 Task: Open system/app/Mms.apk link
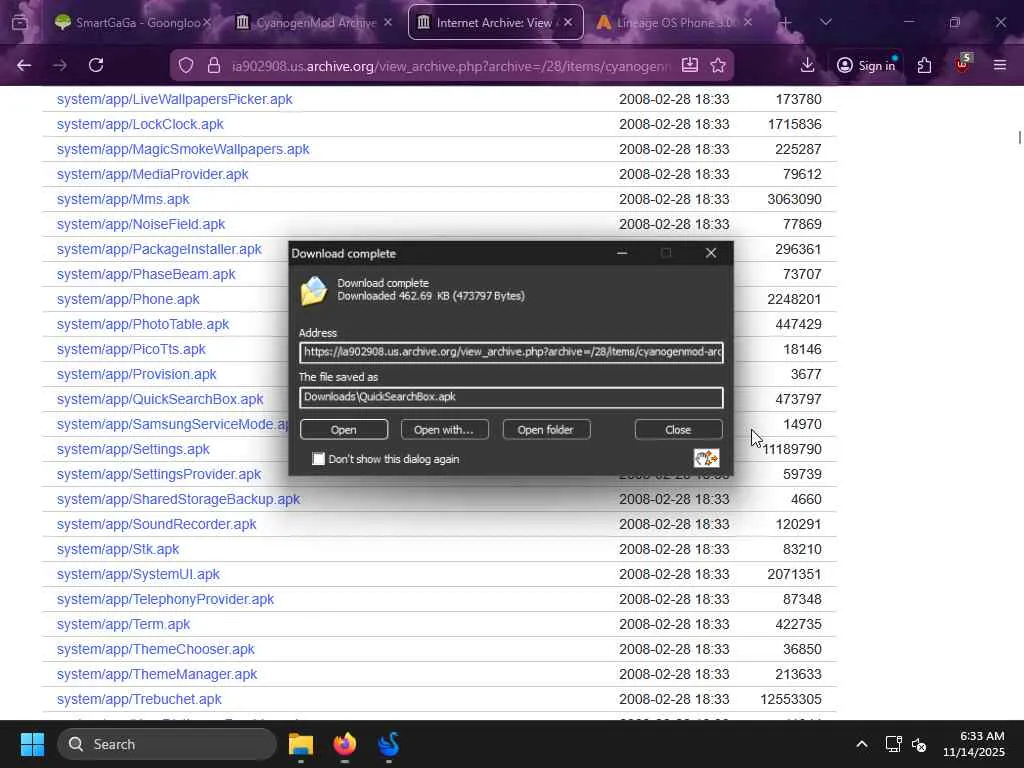click(x=123, y=199)
